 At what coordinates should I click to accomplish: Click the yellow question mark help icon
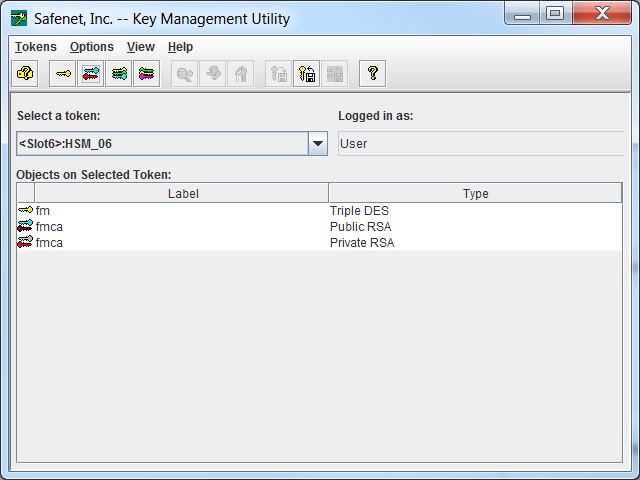coord(372,74)
